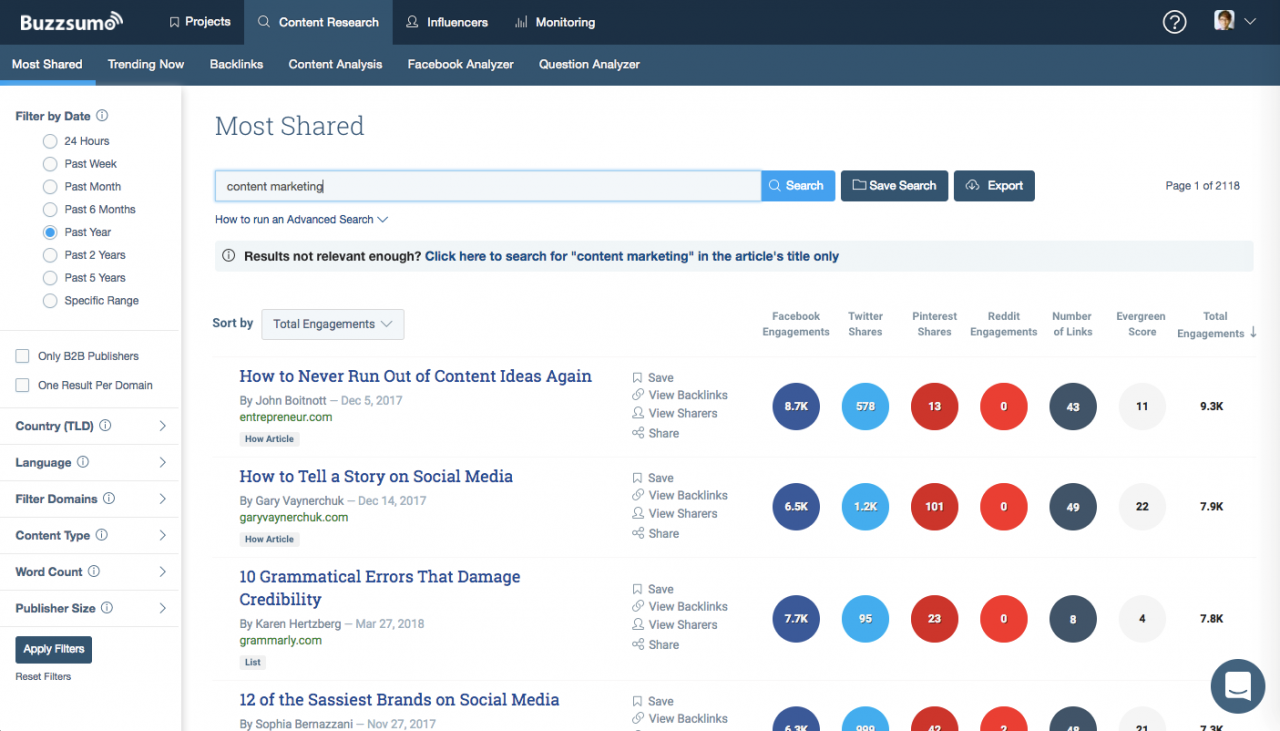
Task: Enable One Result Per Domain checkbox
Action: pos(22,385)
